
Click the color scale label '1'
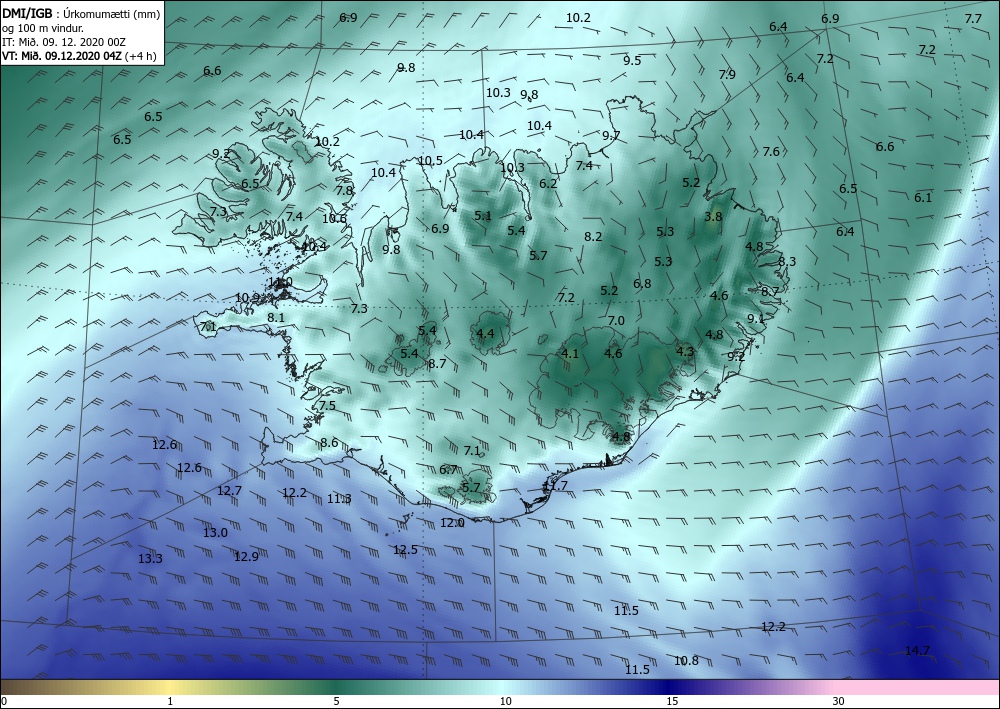pyautogui.click(x=170, y=701)
